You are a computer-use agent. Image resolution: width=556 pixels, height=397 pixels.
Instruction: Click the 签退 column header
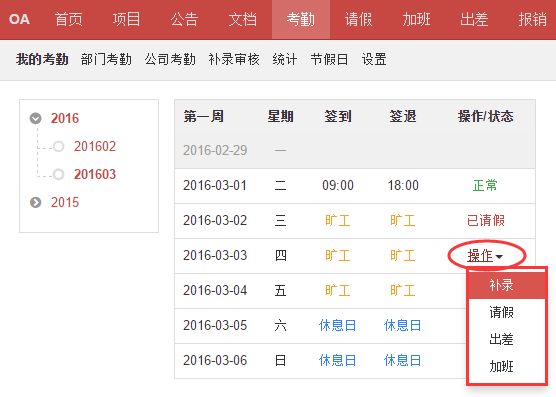[403, 116]
